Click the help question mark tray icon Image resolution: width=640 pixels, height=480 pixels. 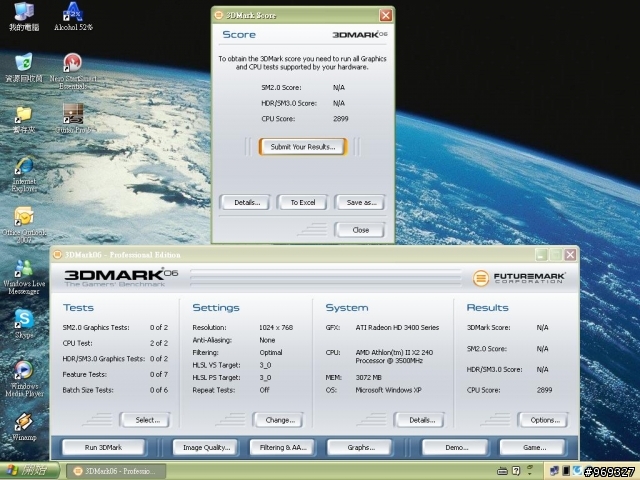coord(516,471)
